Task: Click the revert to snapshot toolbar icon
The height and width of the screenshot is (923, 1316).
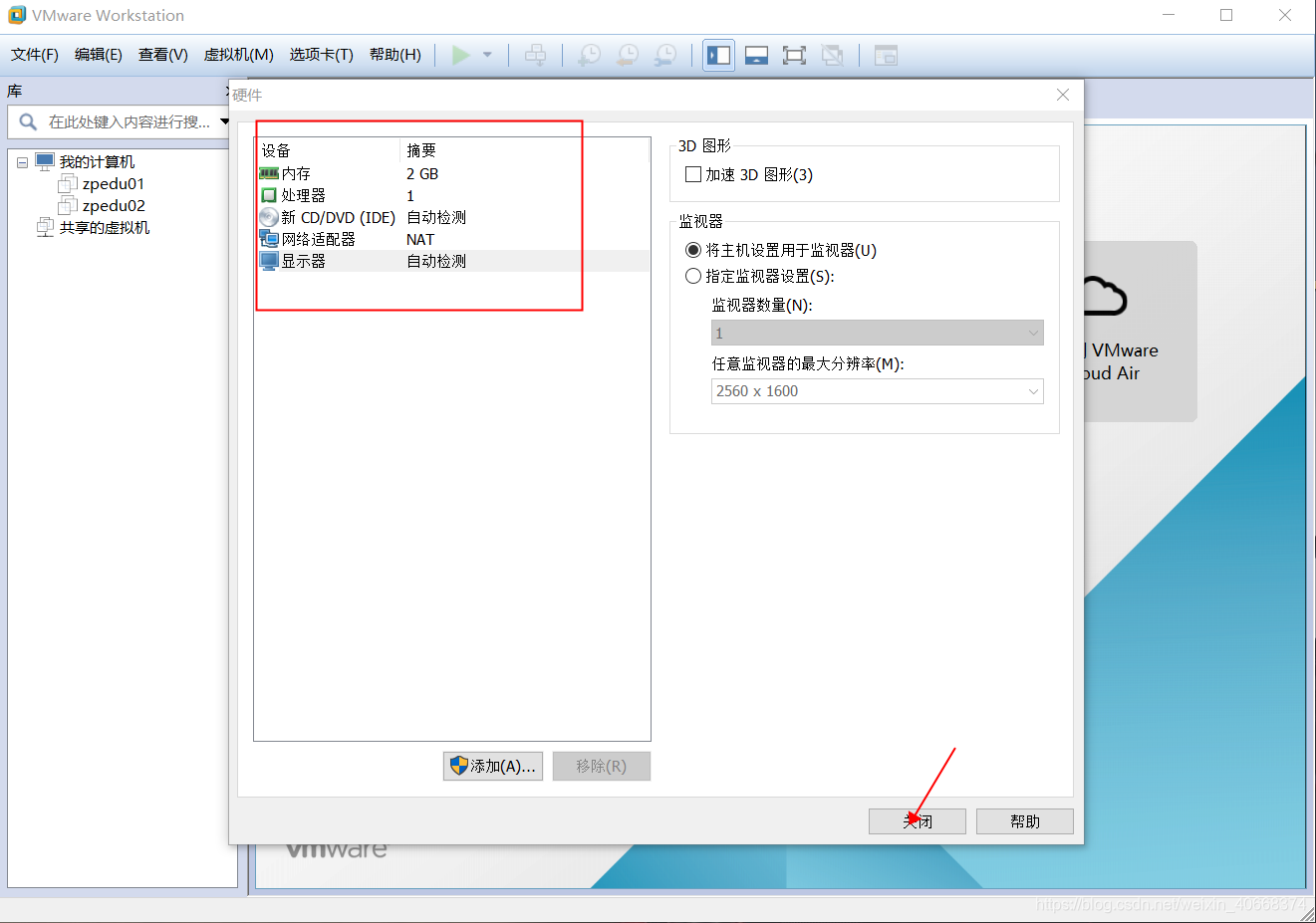Action: point(628,55)
